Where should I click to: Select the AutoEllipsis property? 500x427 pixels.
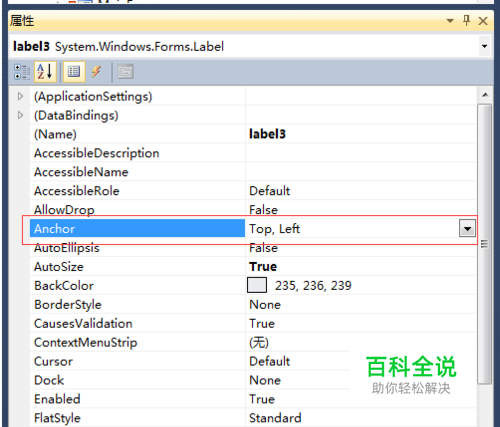(67, 248)
